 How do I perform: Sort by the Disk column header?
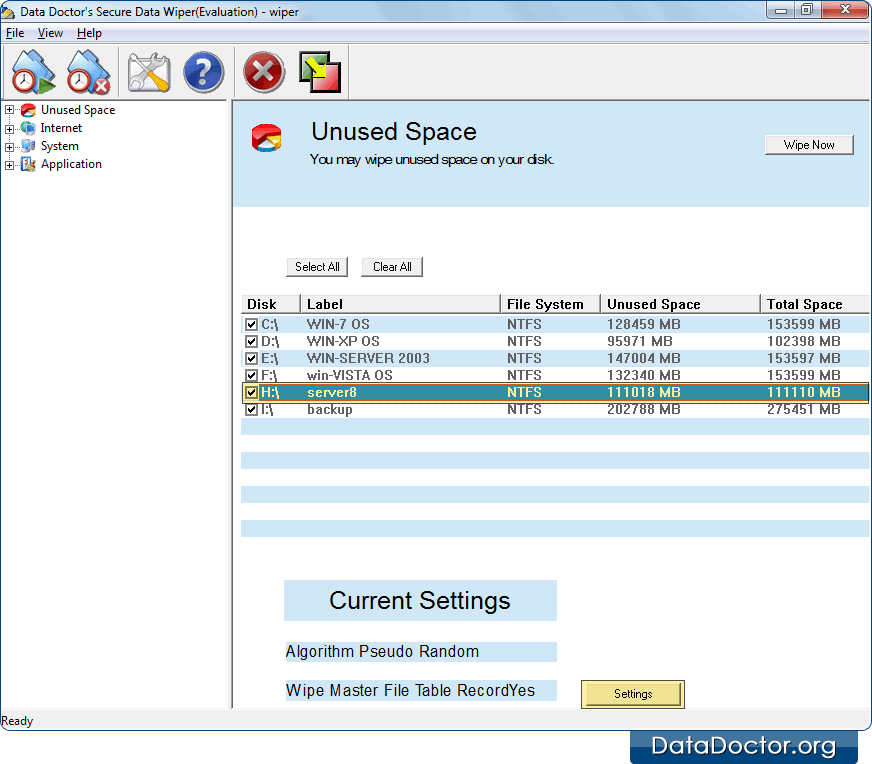pos(271,304)
